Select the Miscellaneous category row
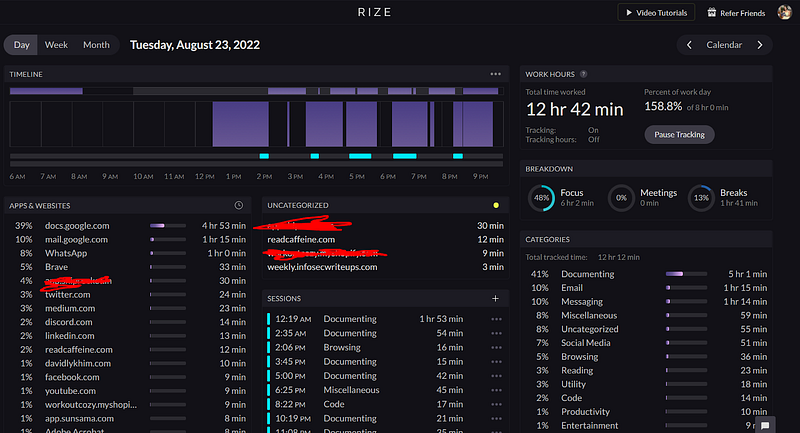The width and height of the screenshot is (800, 433). 646,315
